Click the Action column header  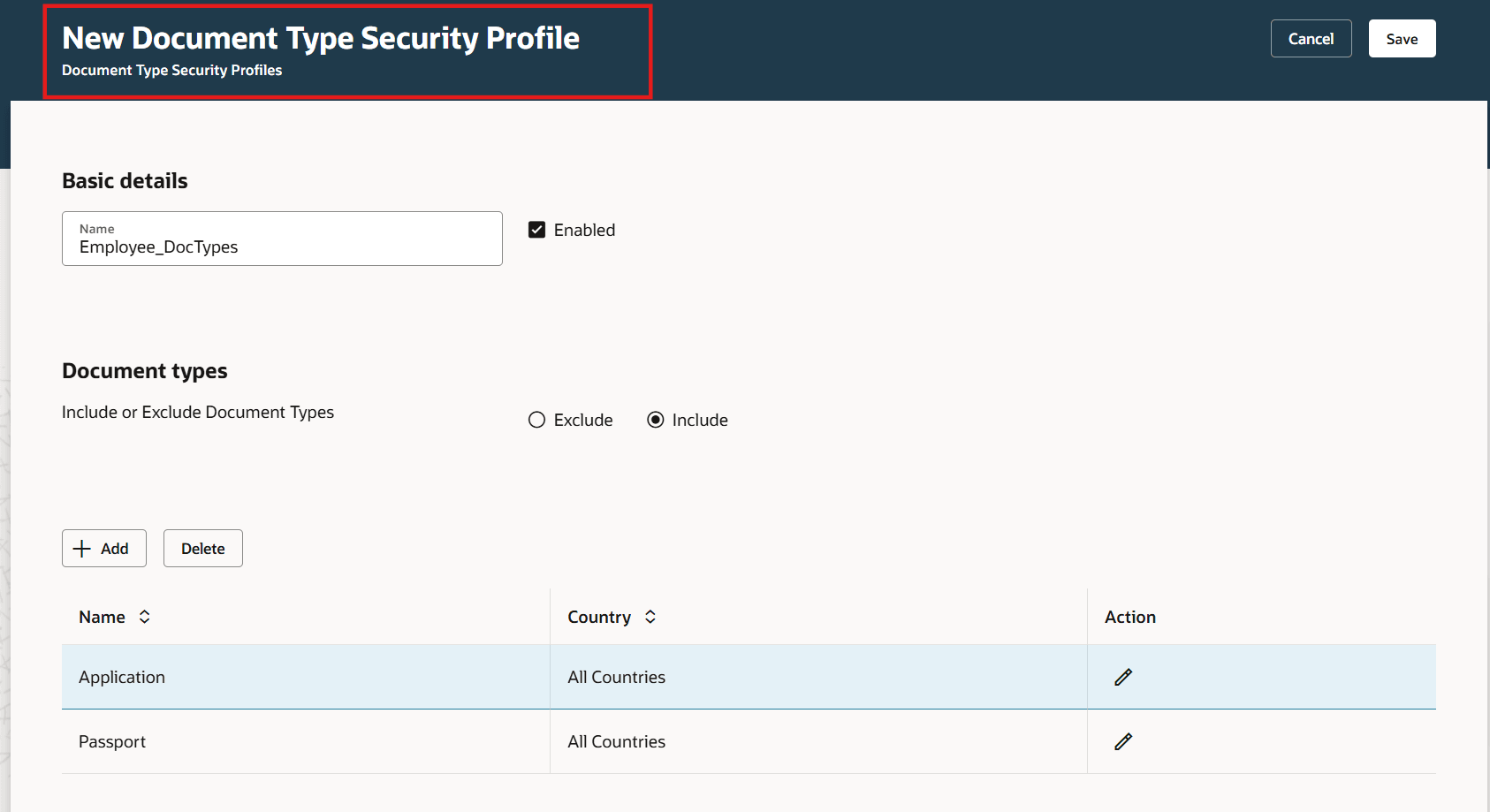coord(1129,617)
